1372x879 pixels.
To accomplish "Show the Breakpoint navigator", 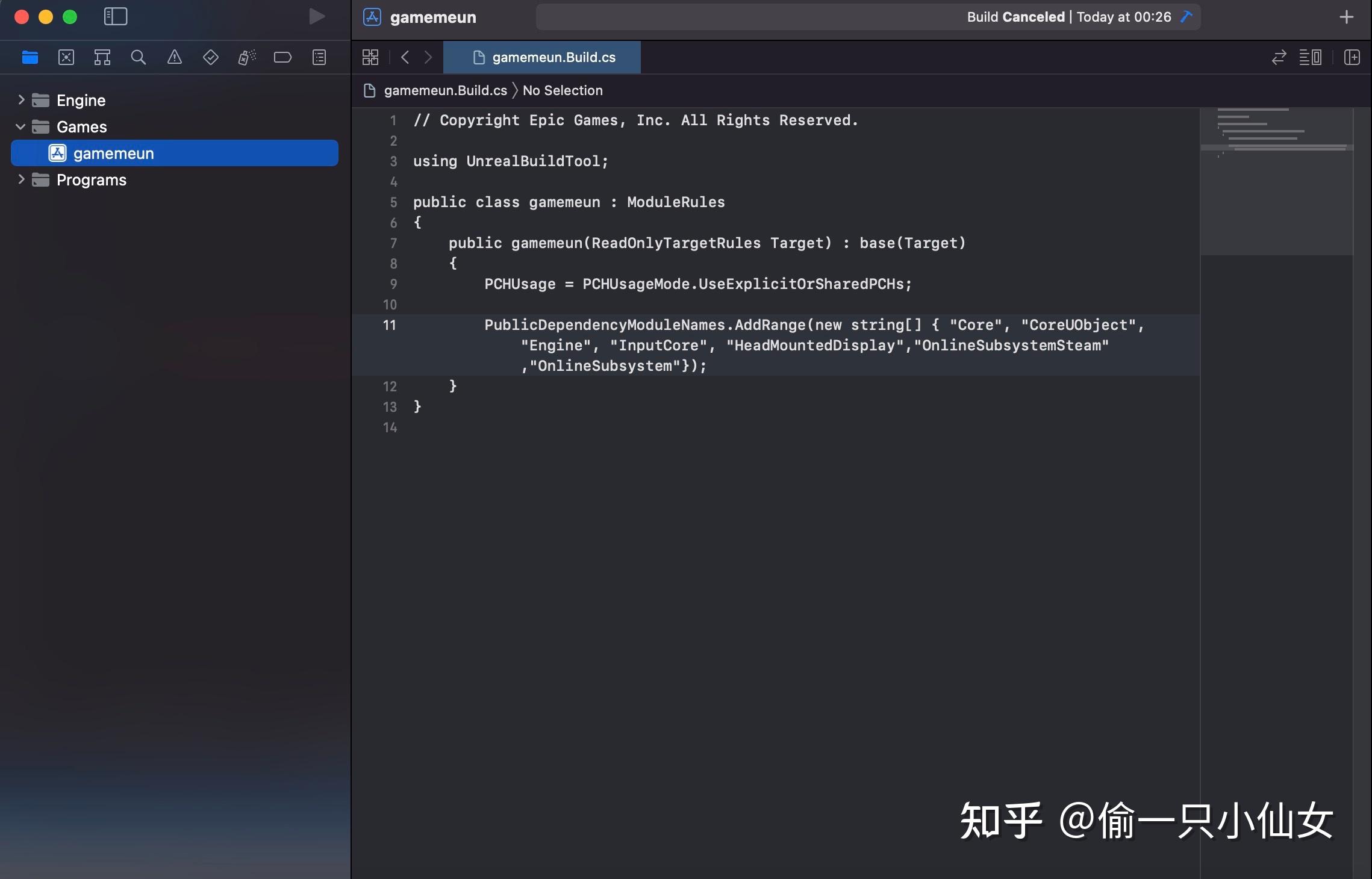I will [x=282, y=57].
